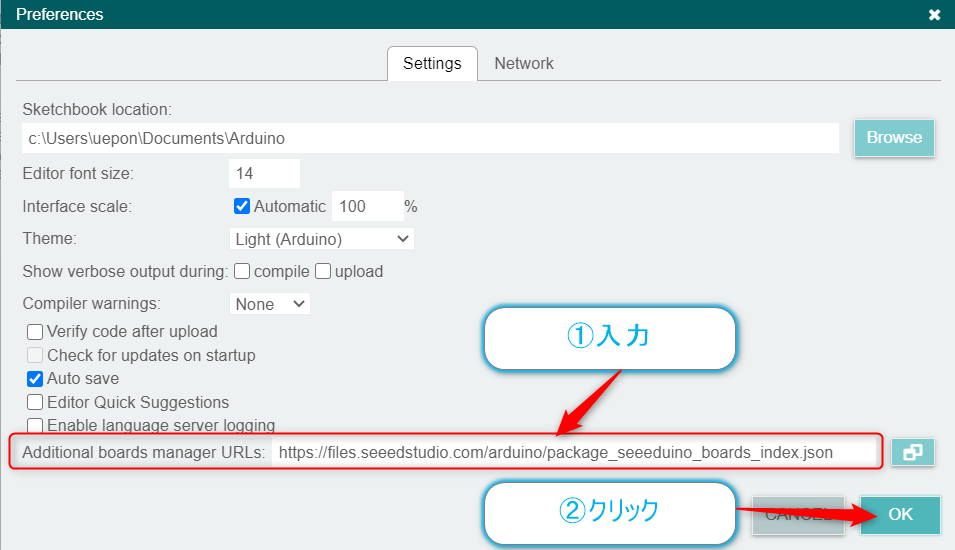Click the 'Theme:' label
Screen dimensions: 955x550
pos(49,238)
